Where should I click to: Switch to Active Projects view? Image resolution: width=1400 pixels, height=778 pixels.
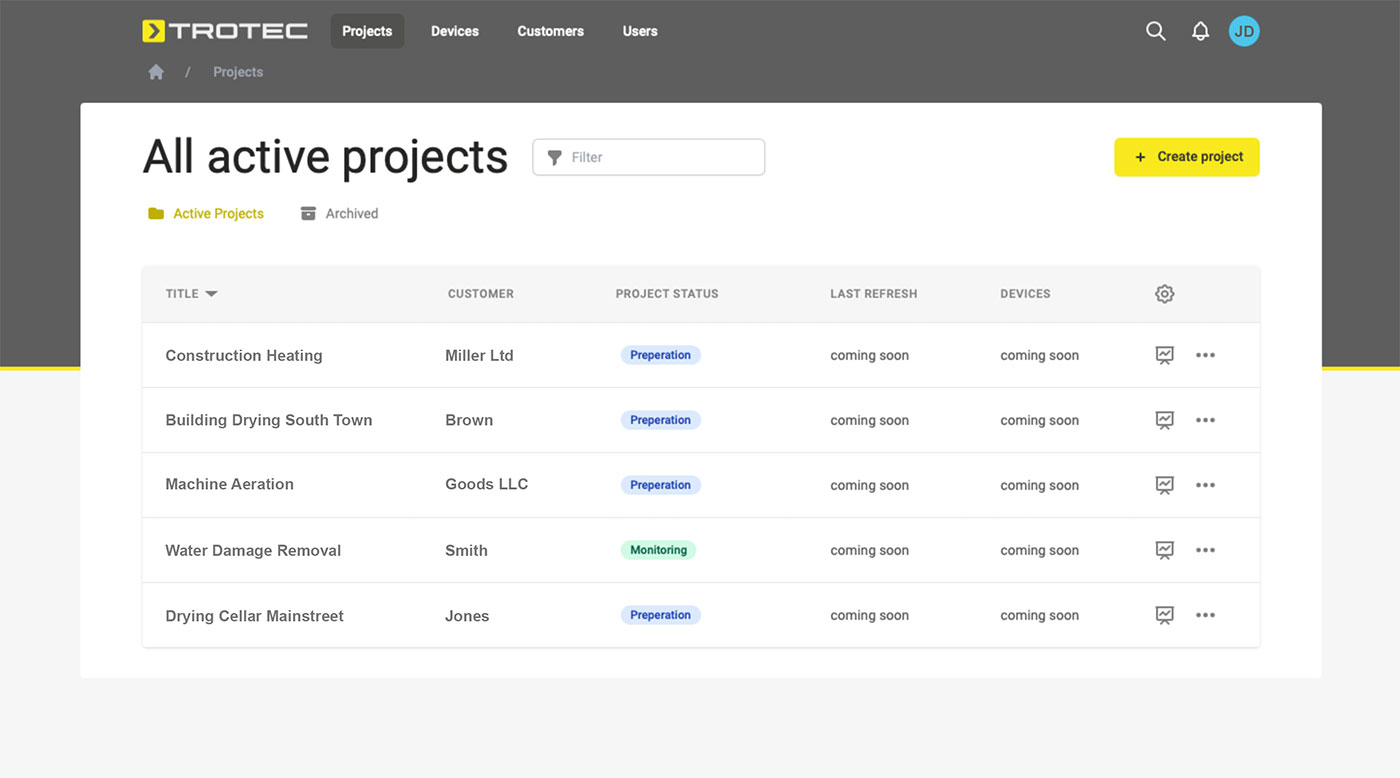[x=206, y=213]
